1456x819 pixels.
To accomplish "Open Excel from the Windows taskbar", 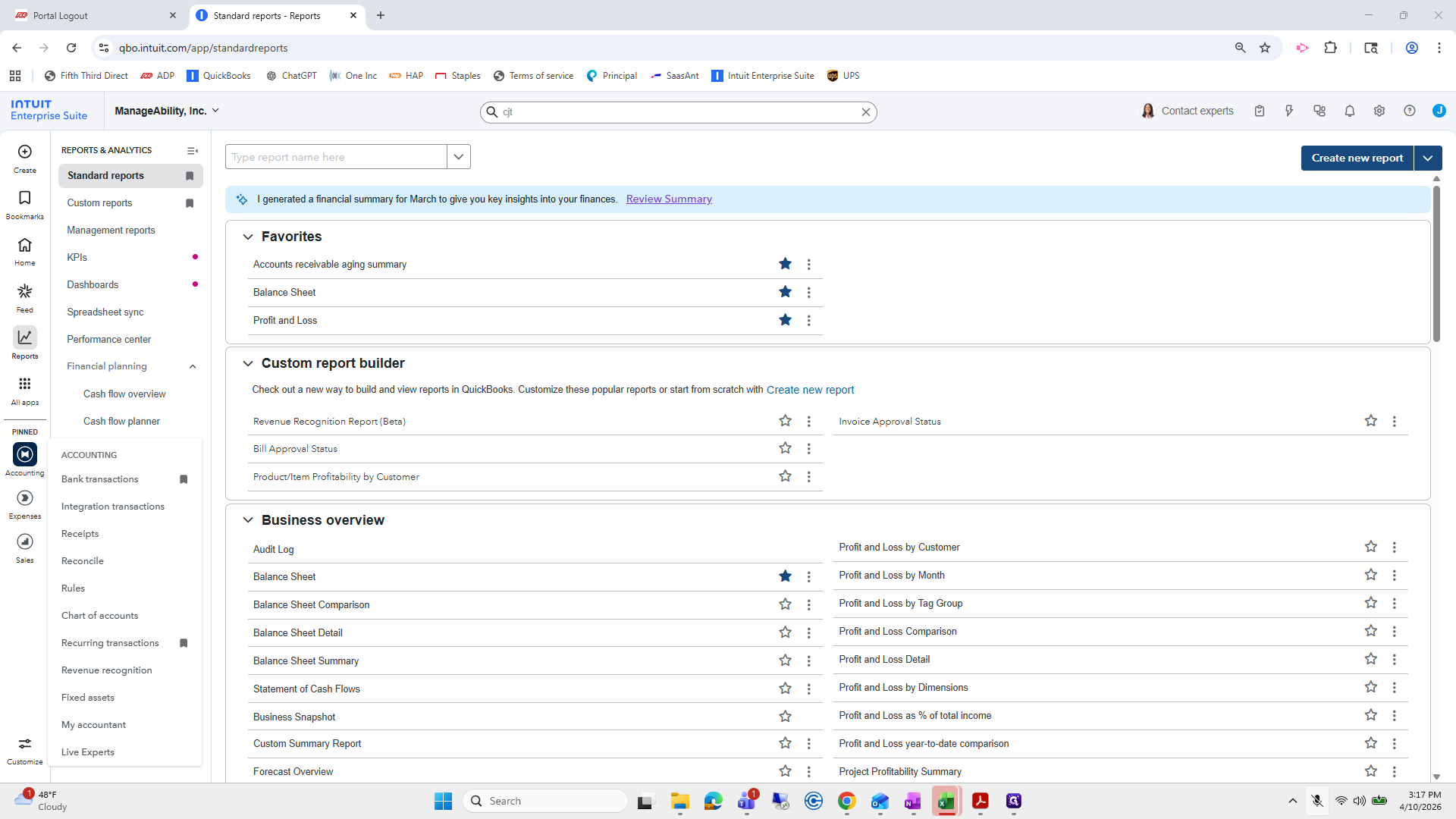I will coord(946,801).
